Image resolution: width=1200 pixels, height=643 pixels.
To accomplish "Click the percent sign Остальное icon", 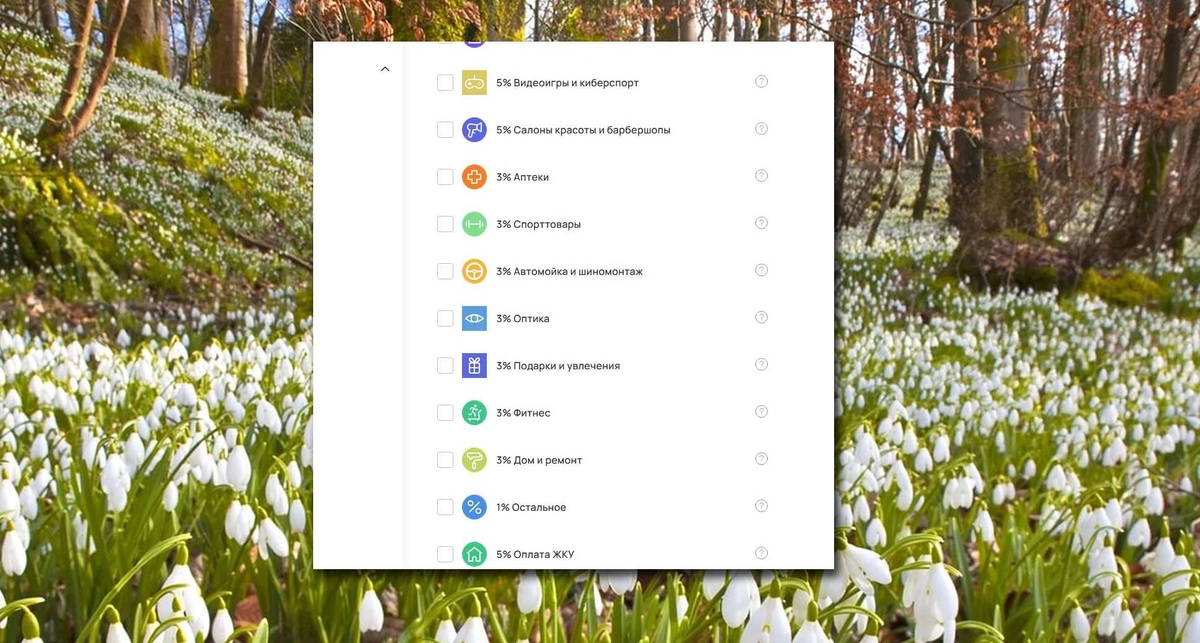I will pyautogui.click(x=474, y=507).
